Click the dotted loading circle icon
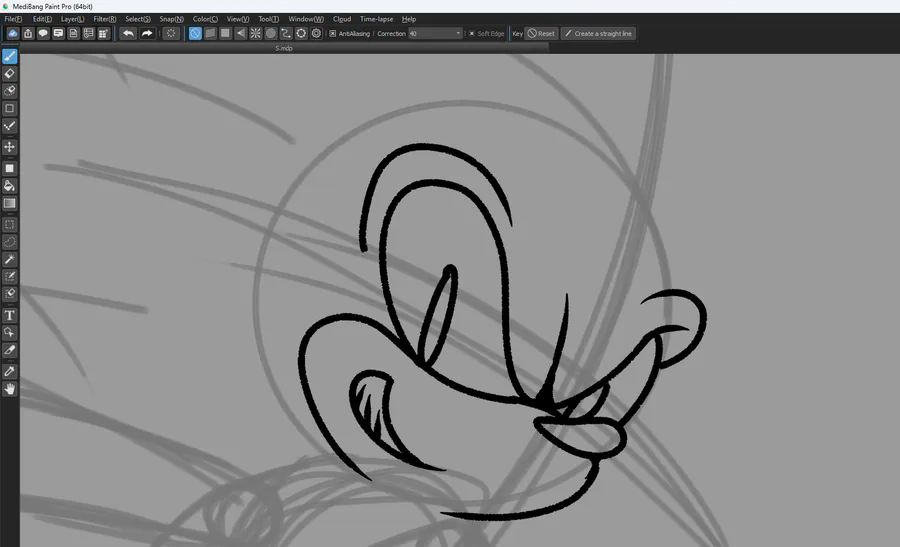This screenshot has width=900, height=547. [171, 33]
